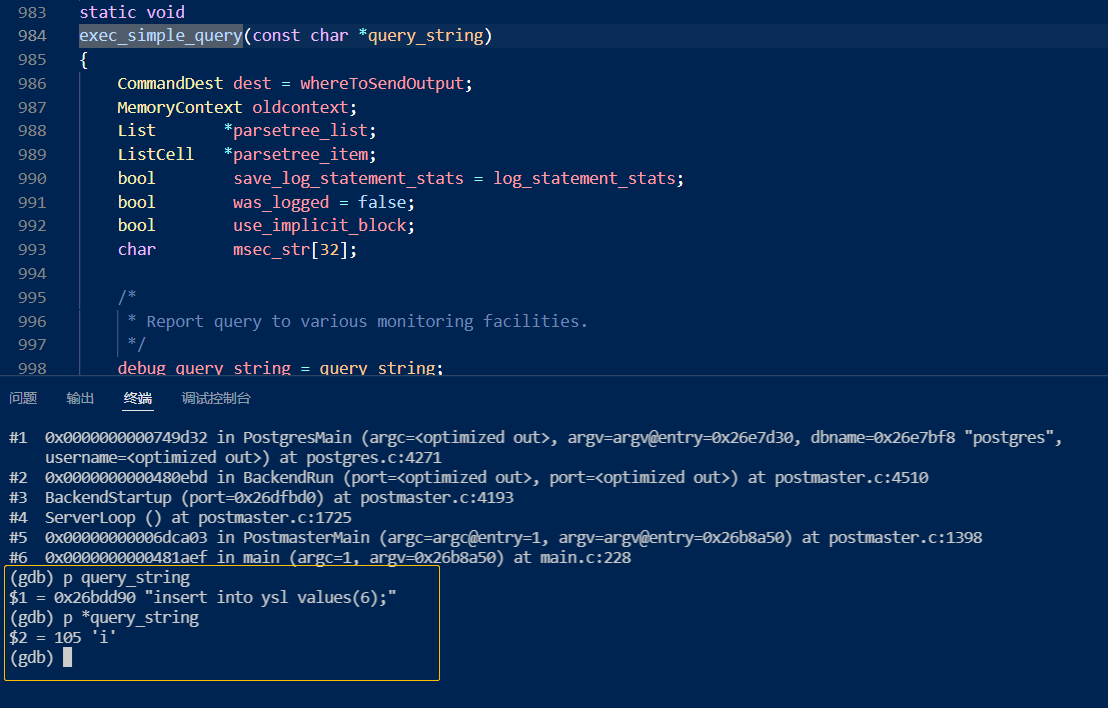
Task: Click the MemoryContext type name
Action: [x=179, y=107]
